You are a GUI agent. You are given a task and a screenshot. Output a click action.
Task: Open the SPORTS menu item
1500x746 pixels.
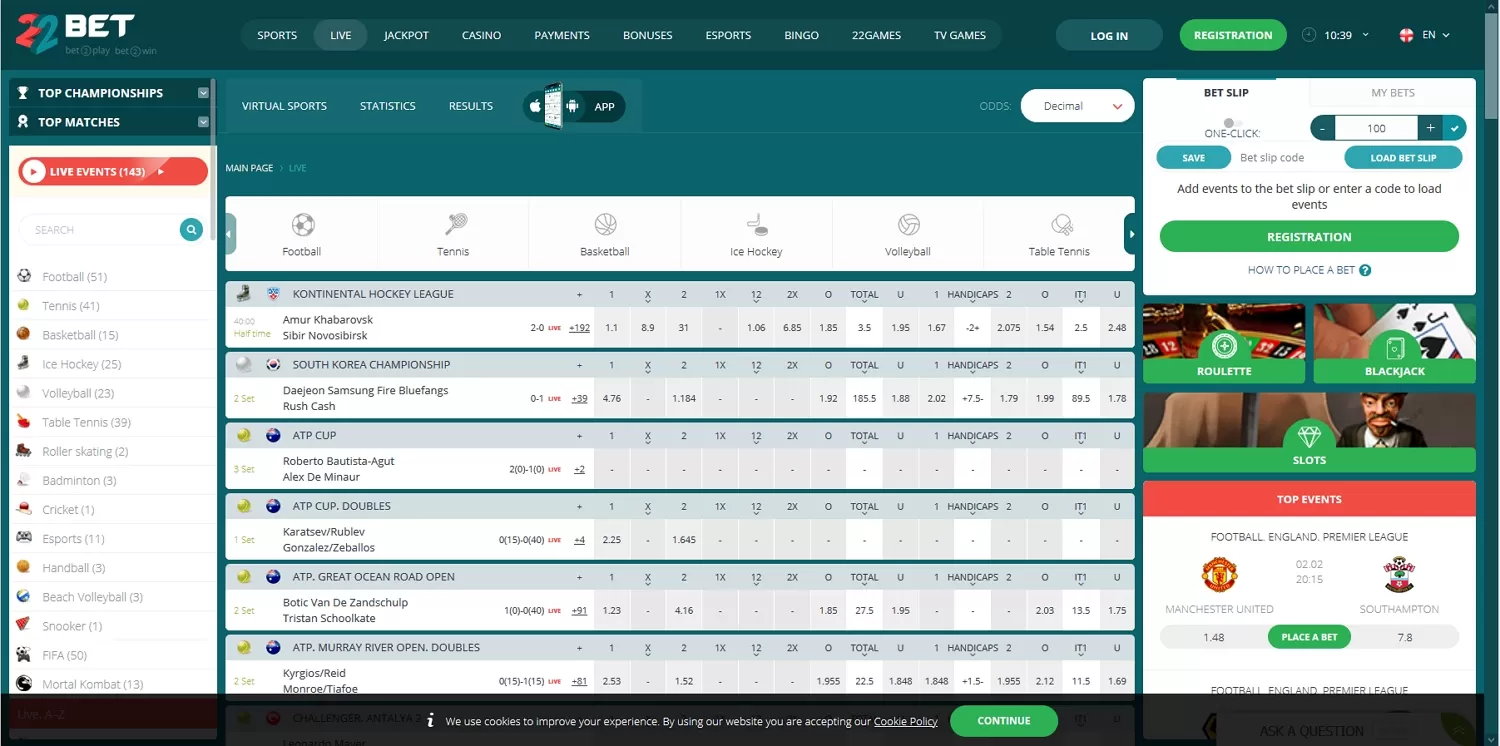point(277,35)
